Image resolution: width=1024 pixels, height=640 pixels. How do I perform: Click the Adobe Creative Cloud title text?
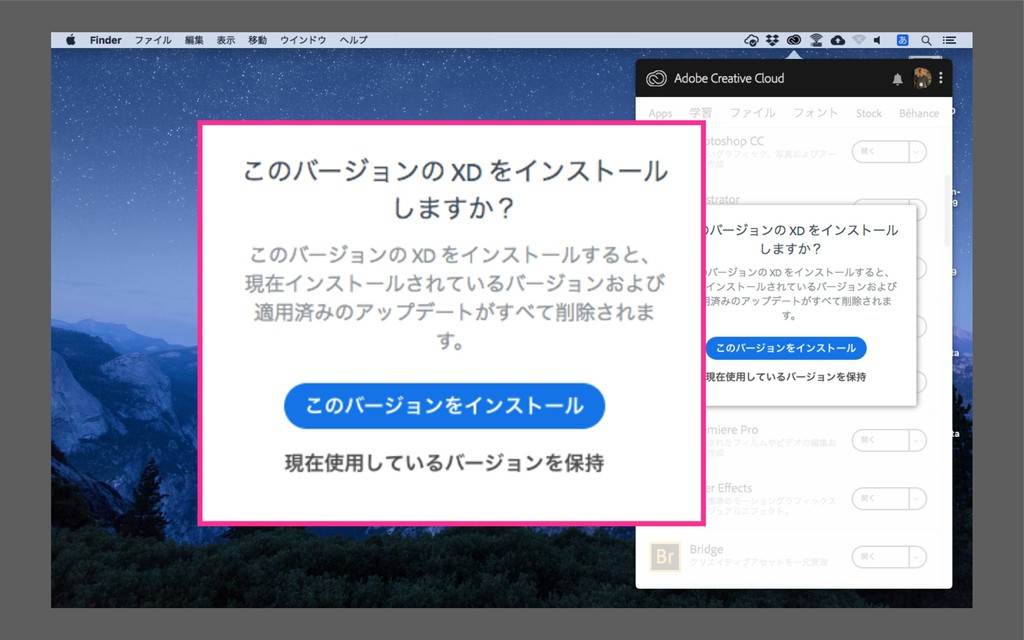729,78
